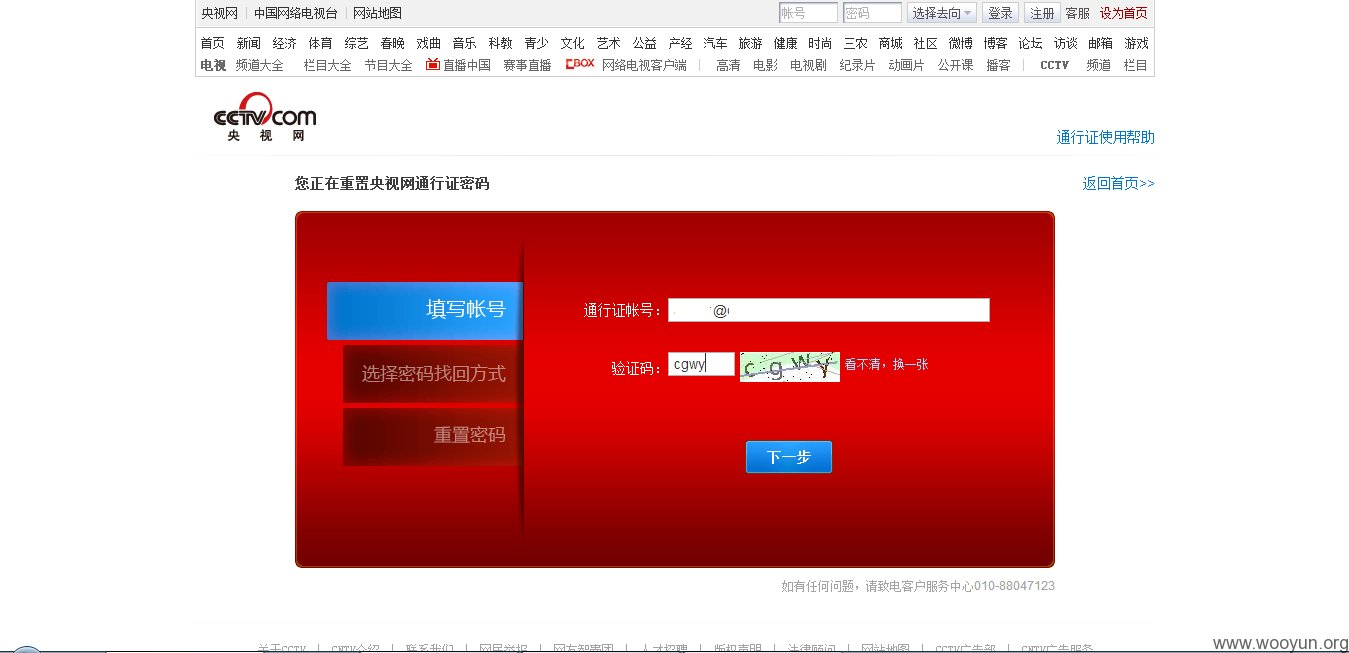Click the 登录 button

tap(1000, 13)
